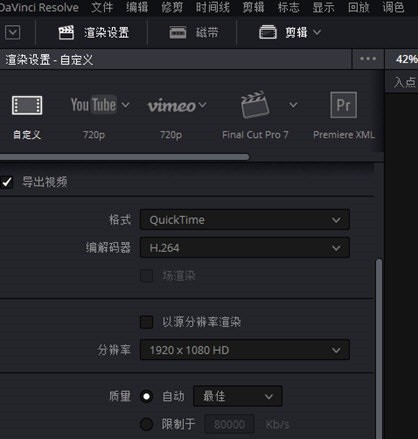
Task: Open the three-dot render settings options menu
Action: (368, 59)
